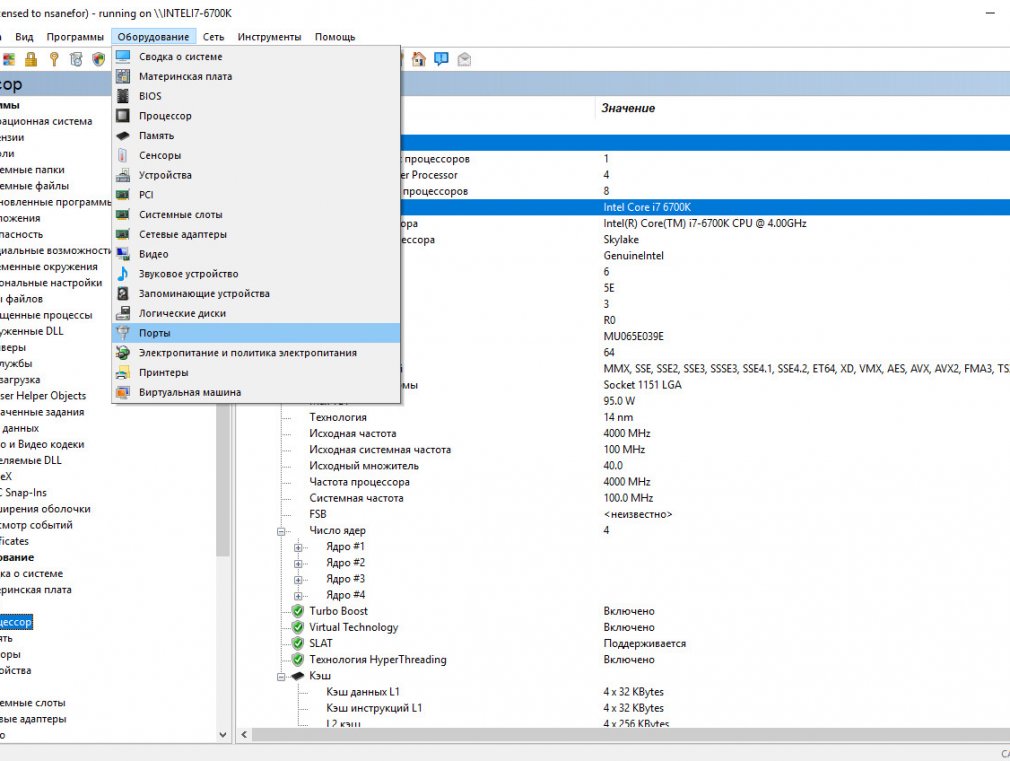Open the Помощь menu
The image size is (1010, 761).
[x=335, y=37]
